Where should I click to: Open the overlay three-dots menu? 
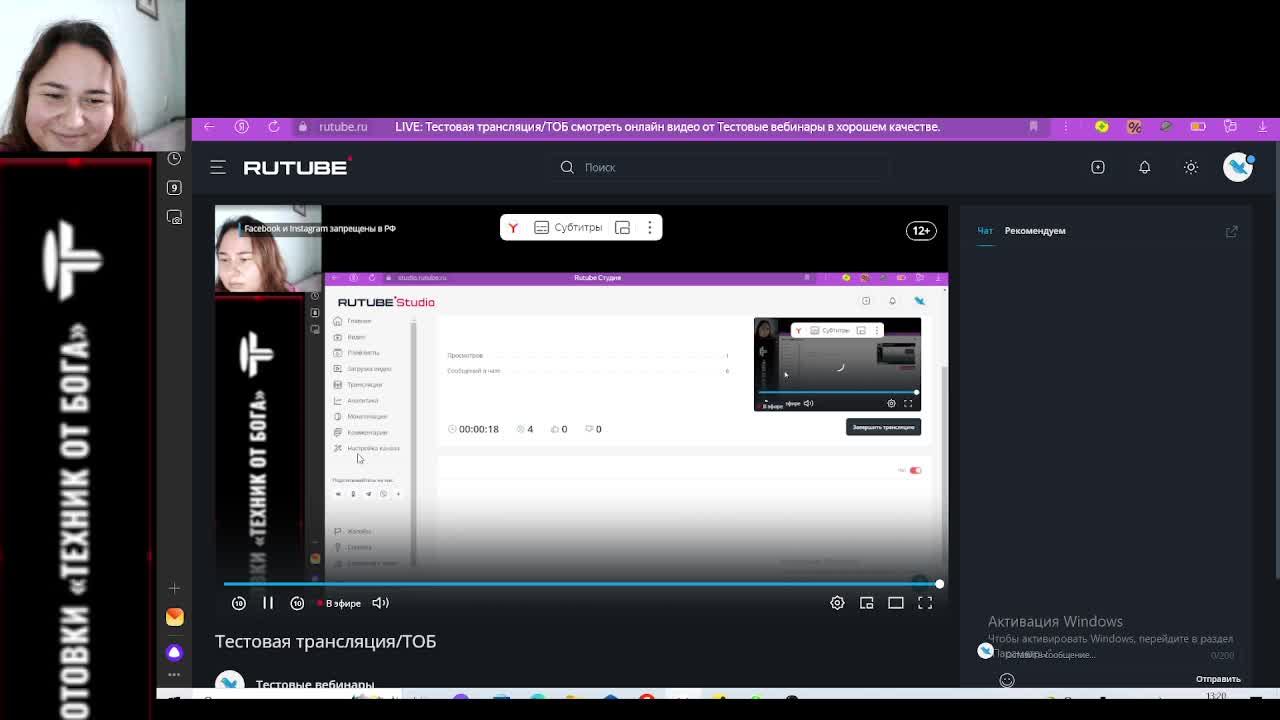click(649, 228)
